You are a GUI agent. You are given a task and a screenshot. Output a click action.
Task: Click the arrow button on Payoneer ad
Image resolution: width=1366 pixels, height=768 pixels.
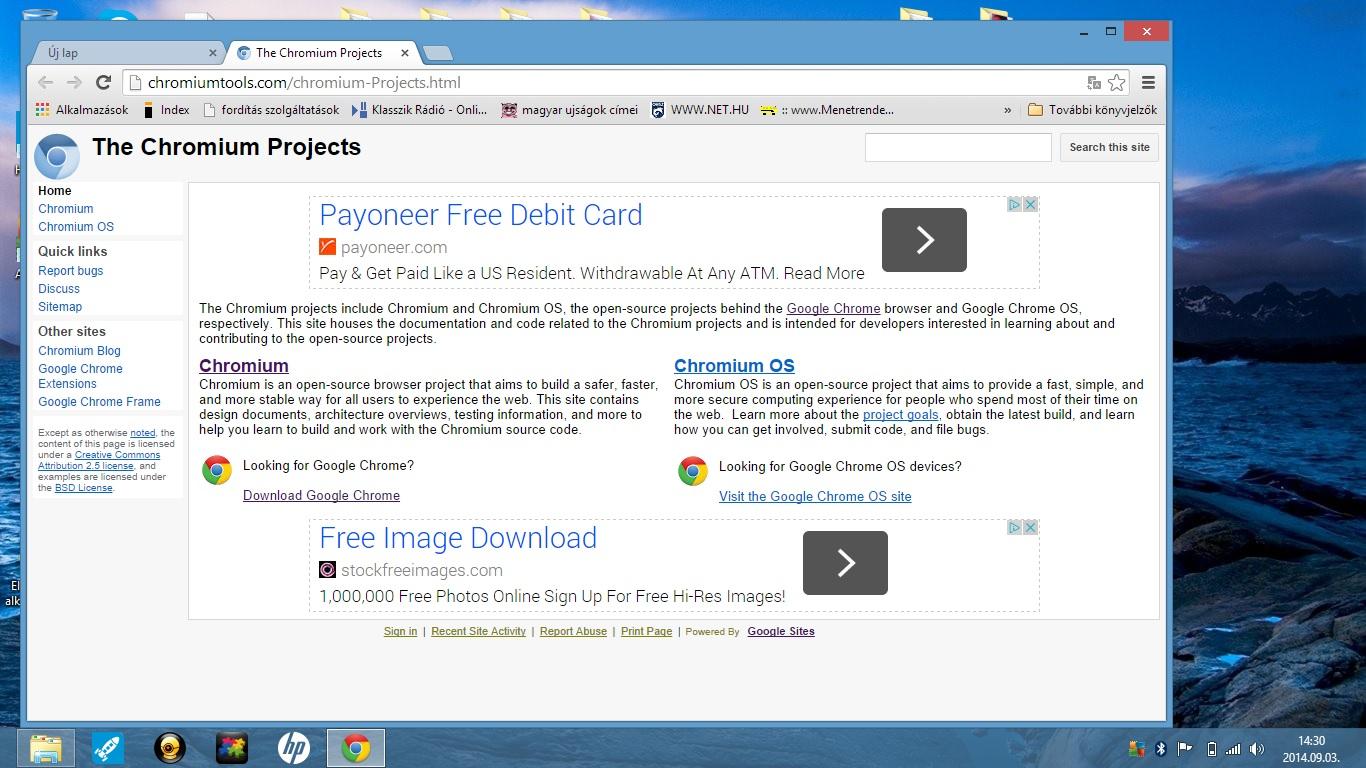tap(924, 240)
